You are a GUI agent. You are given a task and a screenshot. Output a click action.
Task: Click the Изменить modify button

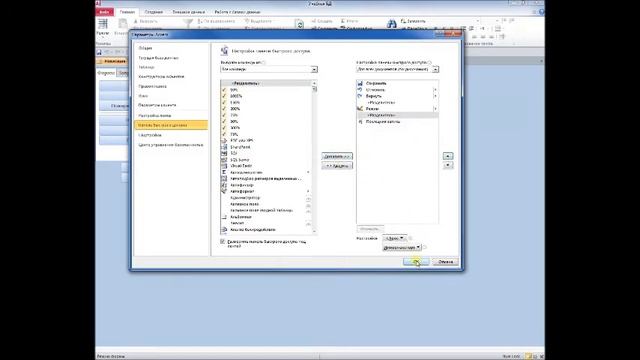[x=370, y=229]
